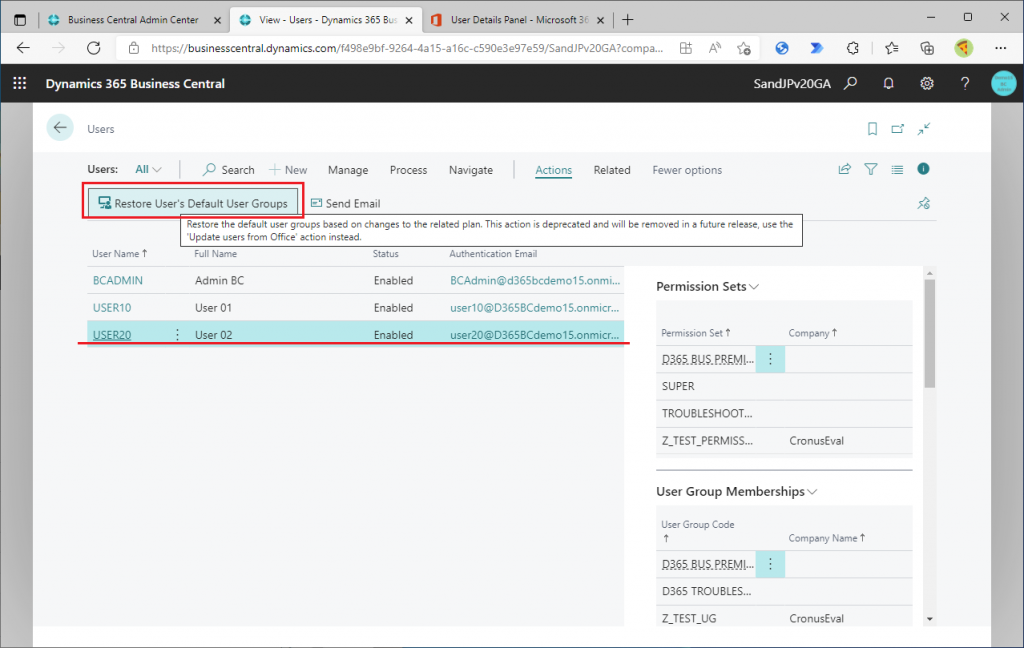Open the page in a new window icon
Image resolution: width=1024 pixels, height=648 pixels.
pyautogui.click(x=898, y=129)
